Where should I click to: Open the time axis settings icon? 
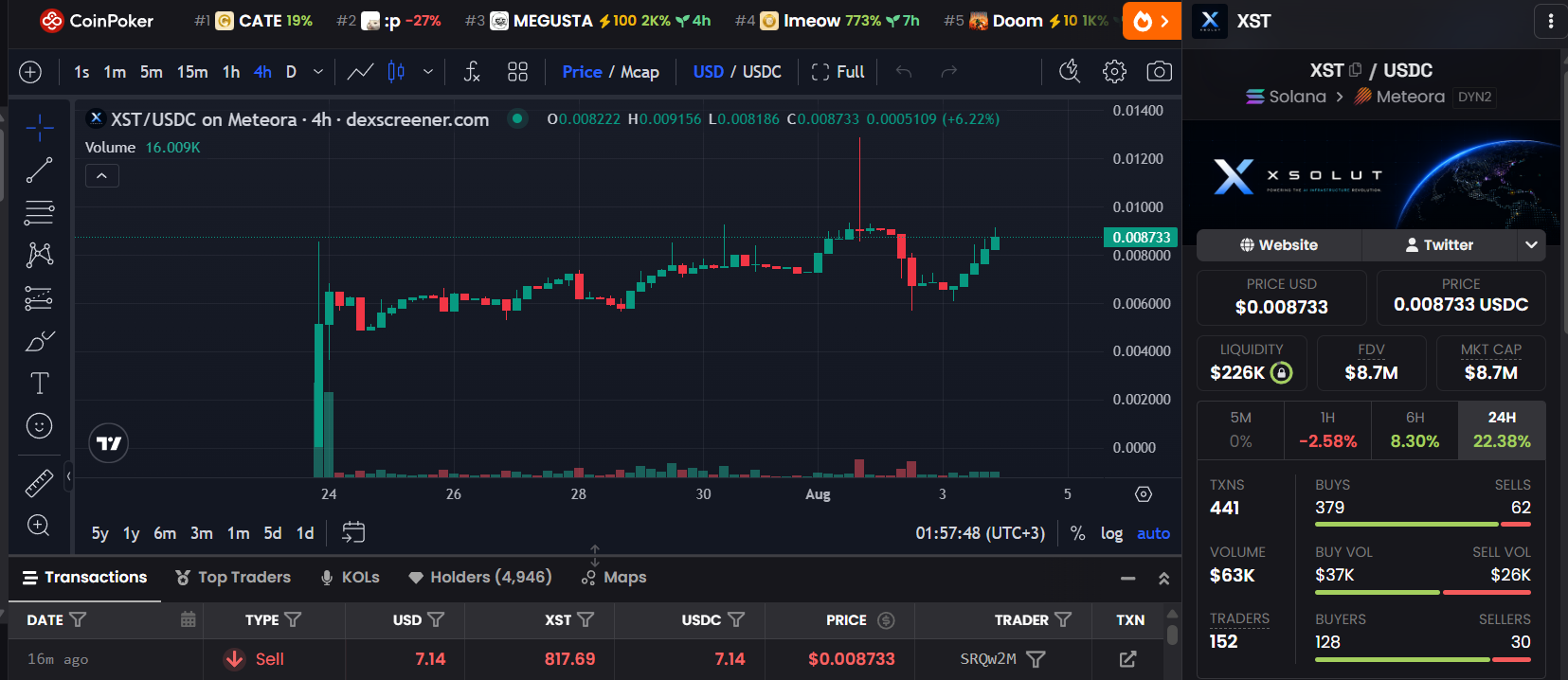point(1144,494)
